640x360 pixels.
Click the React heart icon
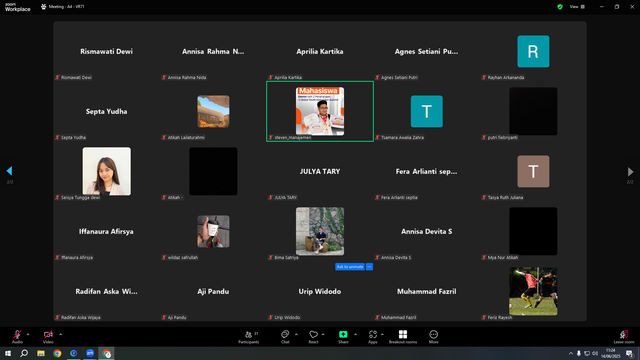pos(313,334)
